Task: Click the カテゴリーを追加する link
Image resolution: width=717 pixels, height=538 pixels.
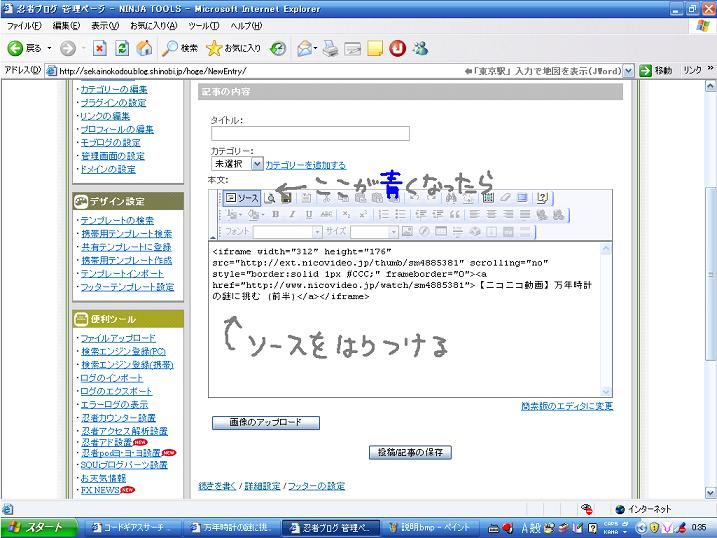Action: click(305, 165)
